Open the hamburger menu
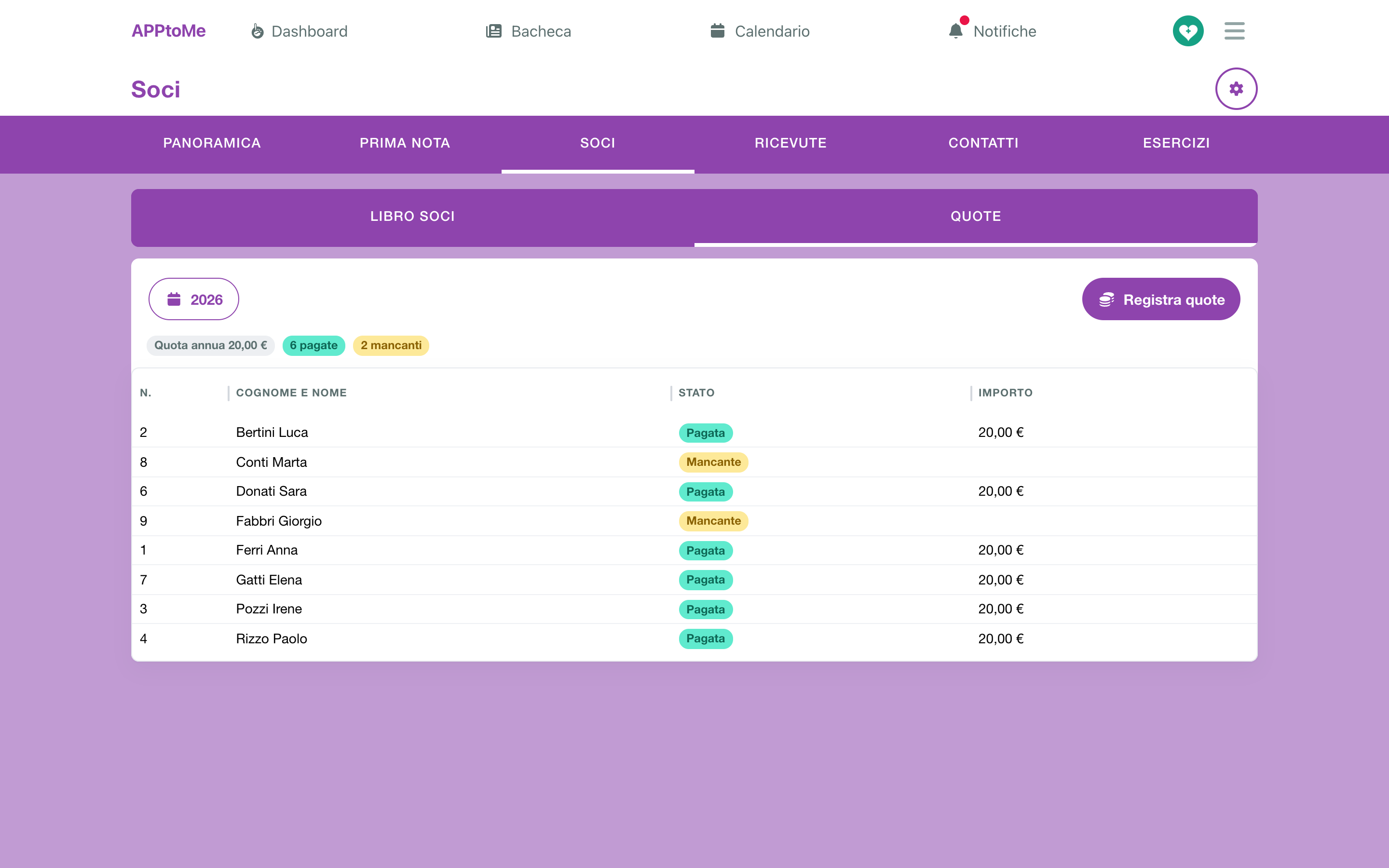Image resolution: width=1389 pixels, height=868 pixels. point(1234,31)
